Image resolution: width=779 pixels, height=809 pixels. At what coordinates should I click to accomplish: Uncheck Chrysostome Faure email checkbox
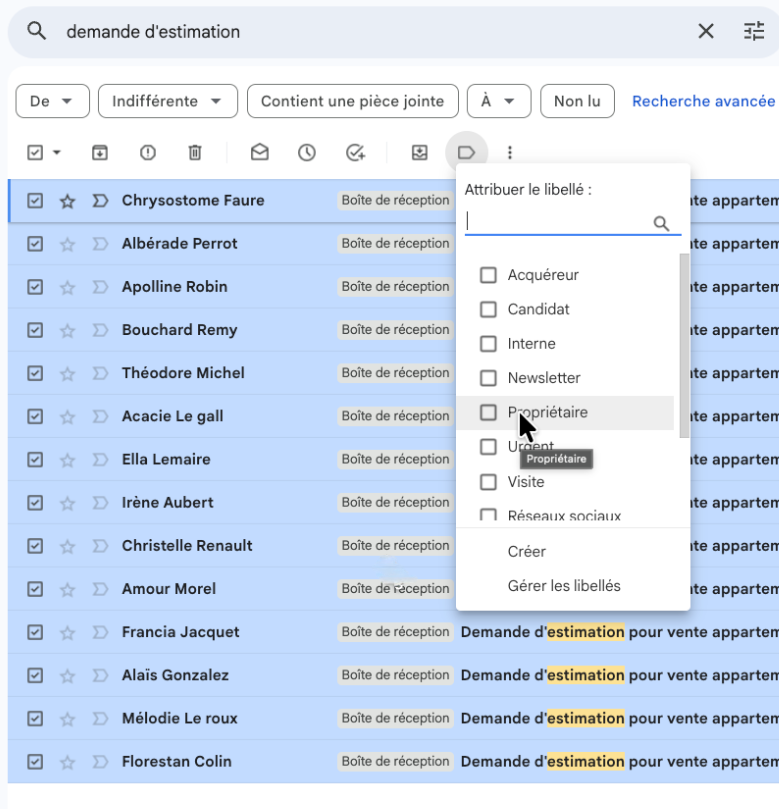(x=35, y=201)
